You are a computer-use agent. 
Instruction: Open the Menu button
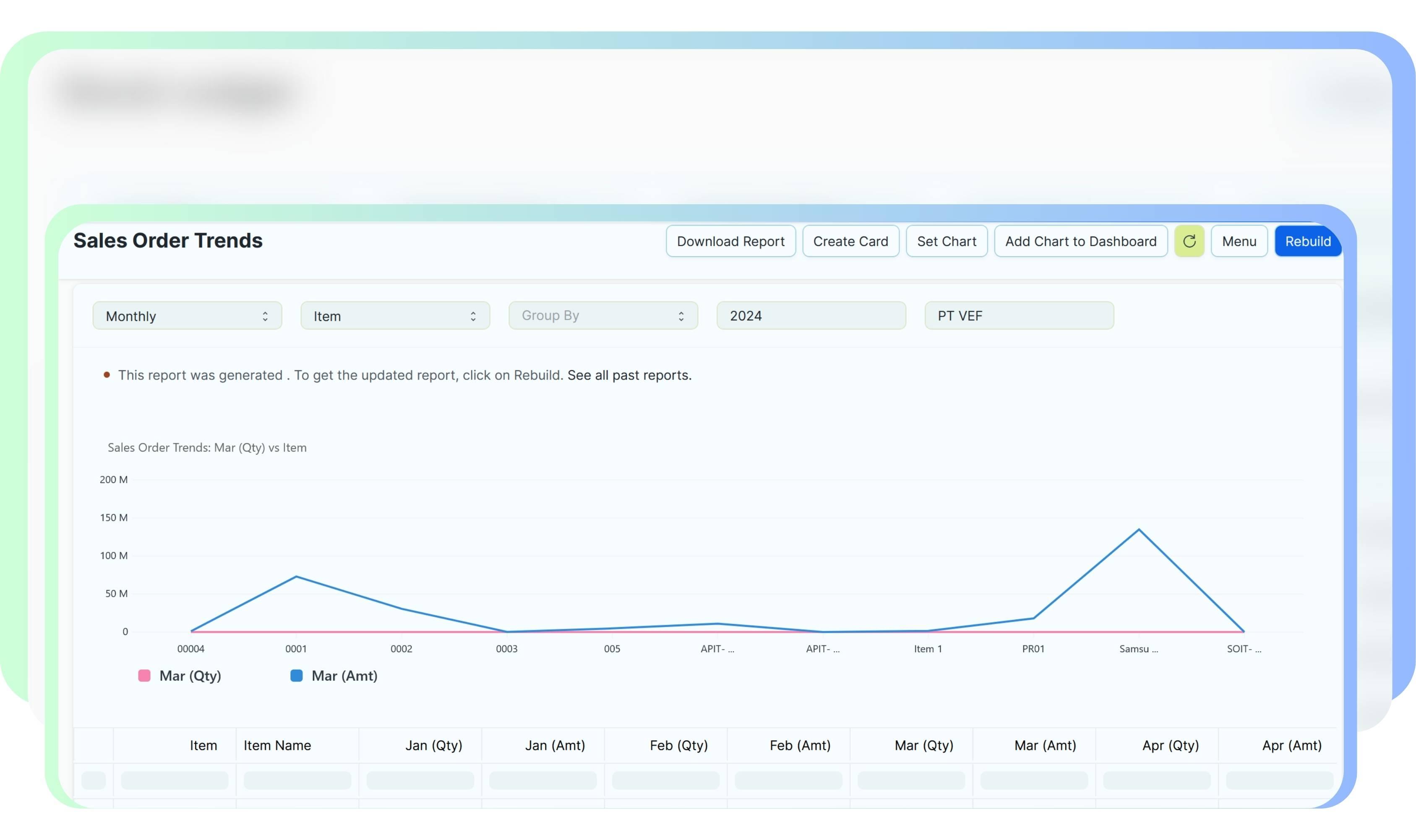pos(1238,241)
